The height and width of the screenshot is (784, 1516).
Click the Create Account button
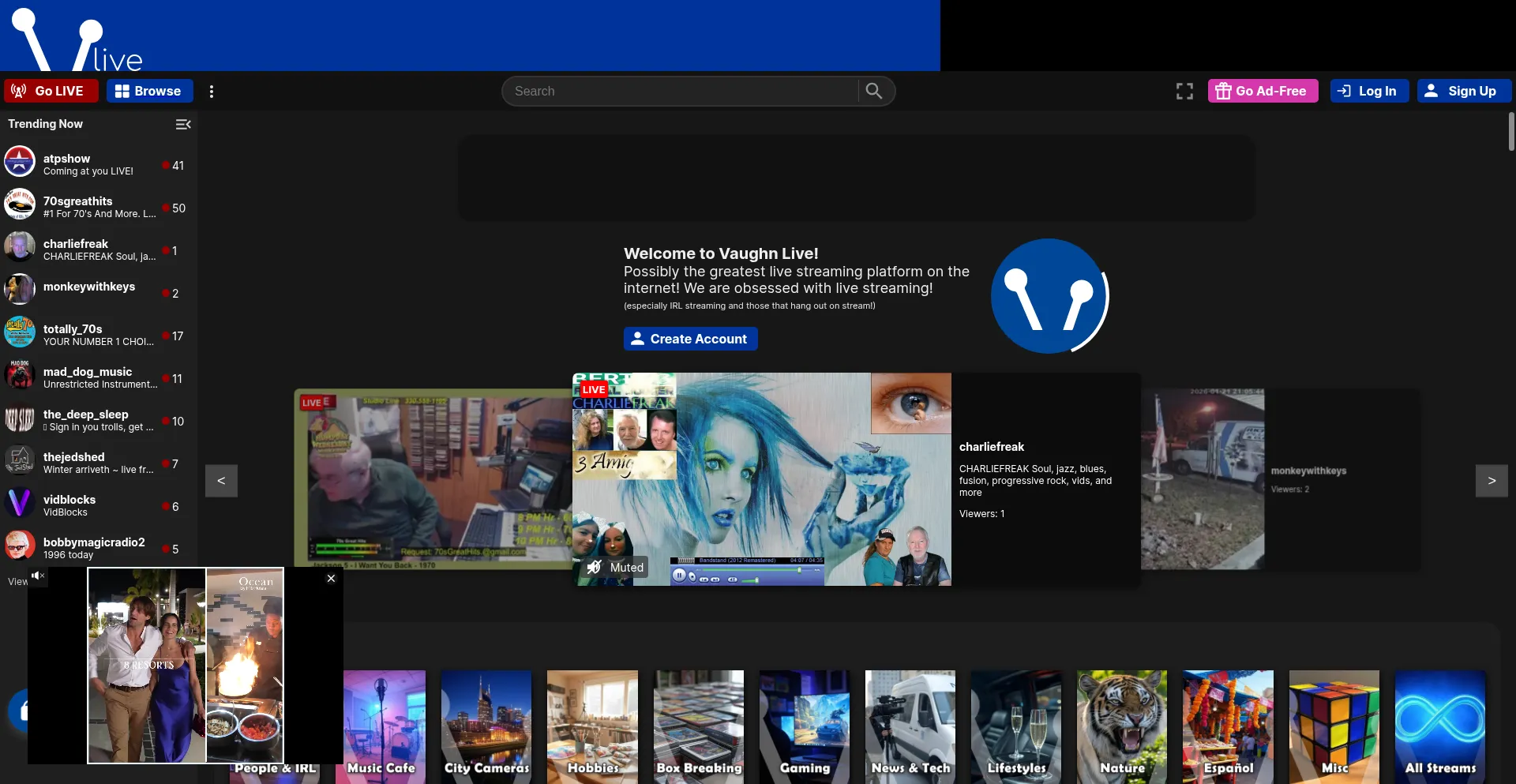click(691, 339)
